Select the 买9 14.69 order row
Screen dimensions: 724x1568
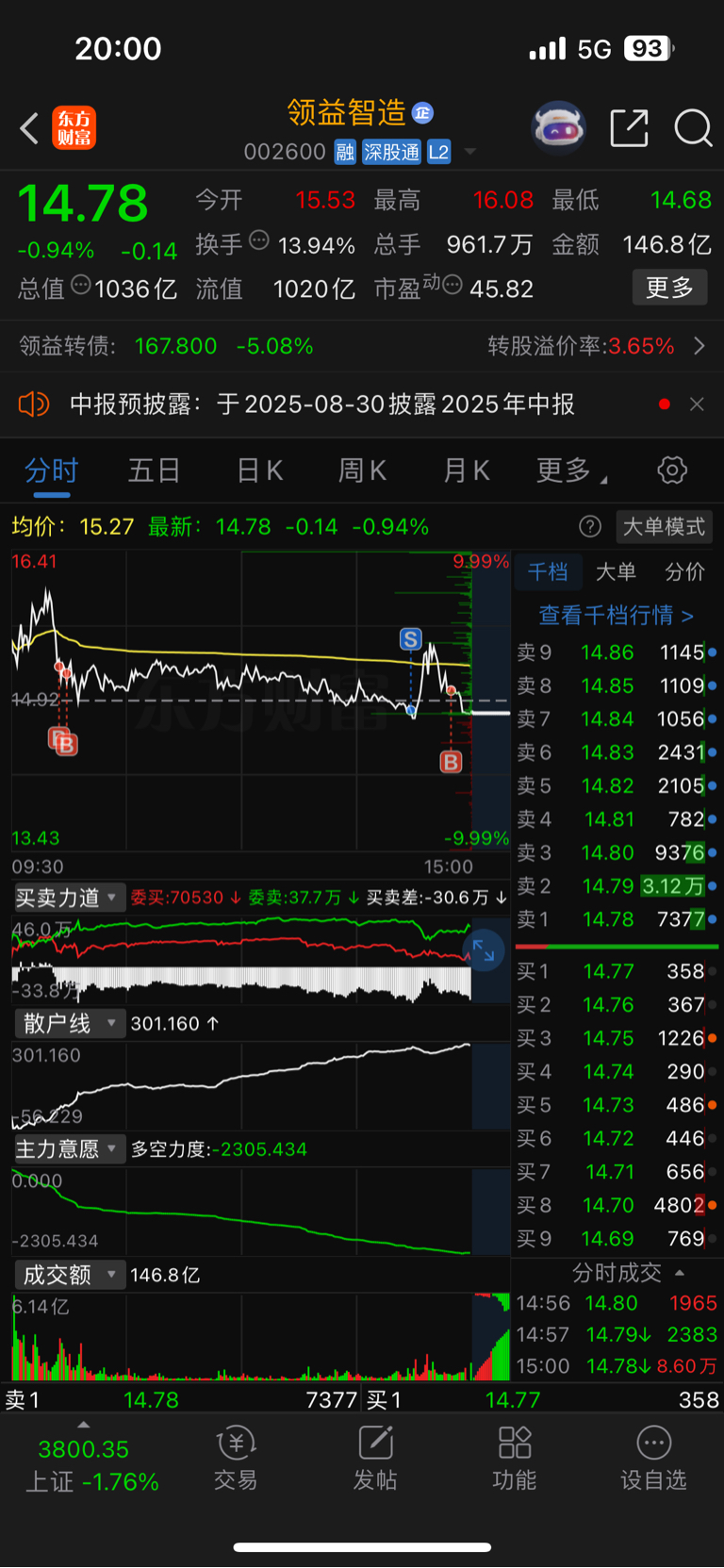coord(616,1238)
